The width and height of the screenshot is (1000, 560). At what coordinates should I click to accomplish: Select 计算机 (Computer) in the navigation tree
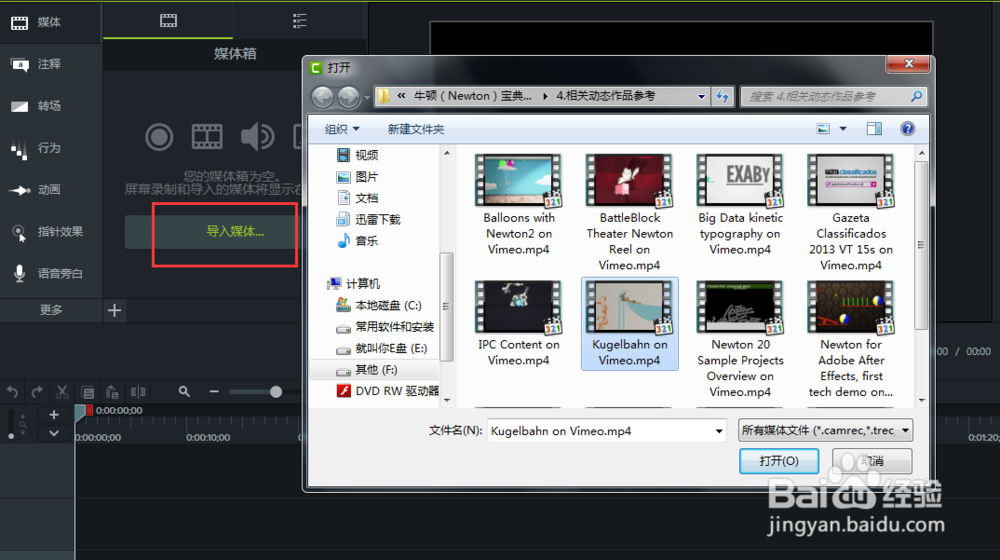(x=353, y=284)
